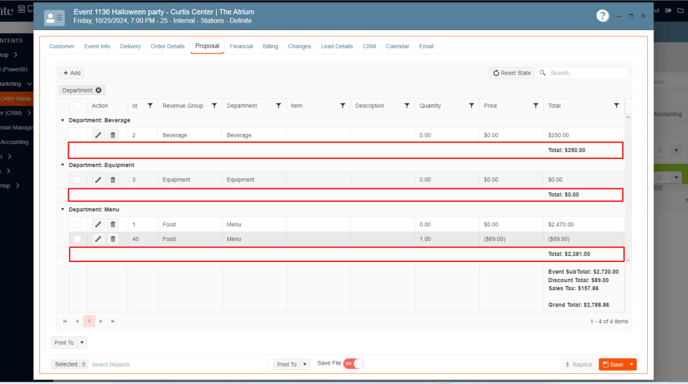The image size is (688, 384).
Task: Collapse the Department: Equipment group
Action: 62,165
